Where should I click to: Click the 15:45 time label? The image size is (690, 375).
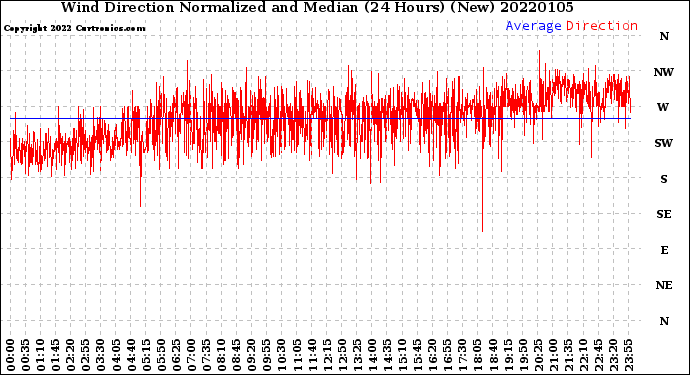[x=417, y=355]
